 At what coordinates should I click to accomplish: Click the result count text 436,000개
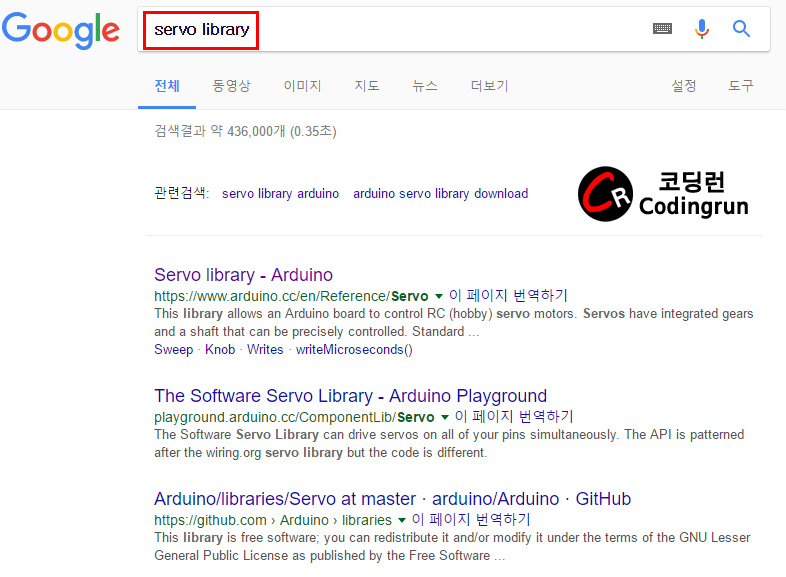256,131
